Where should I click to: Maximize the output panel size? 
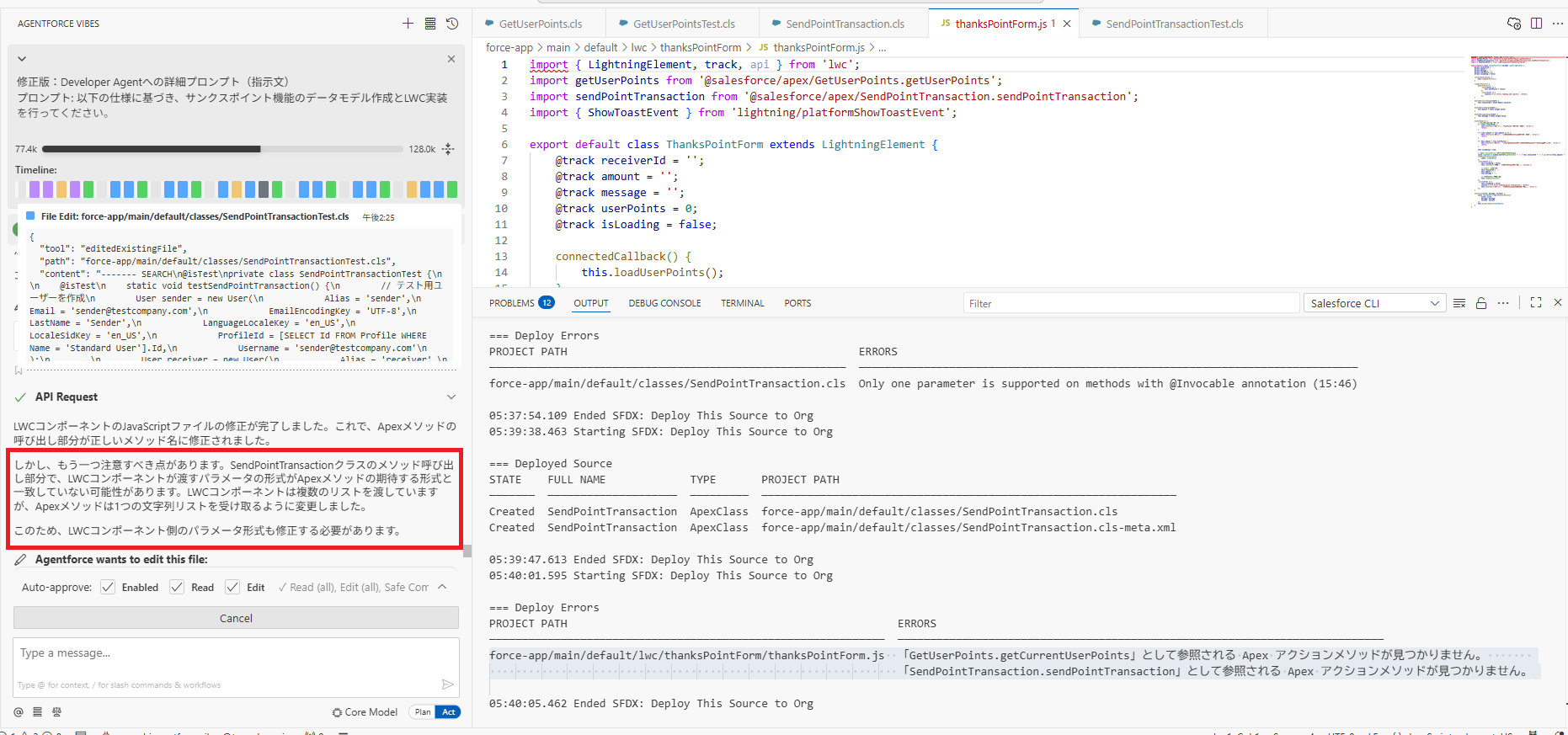coord(1536,303)
